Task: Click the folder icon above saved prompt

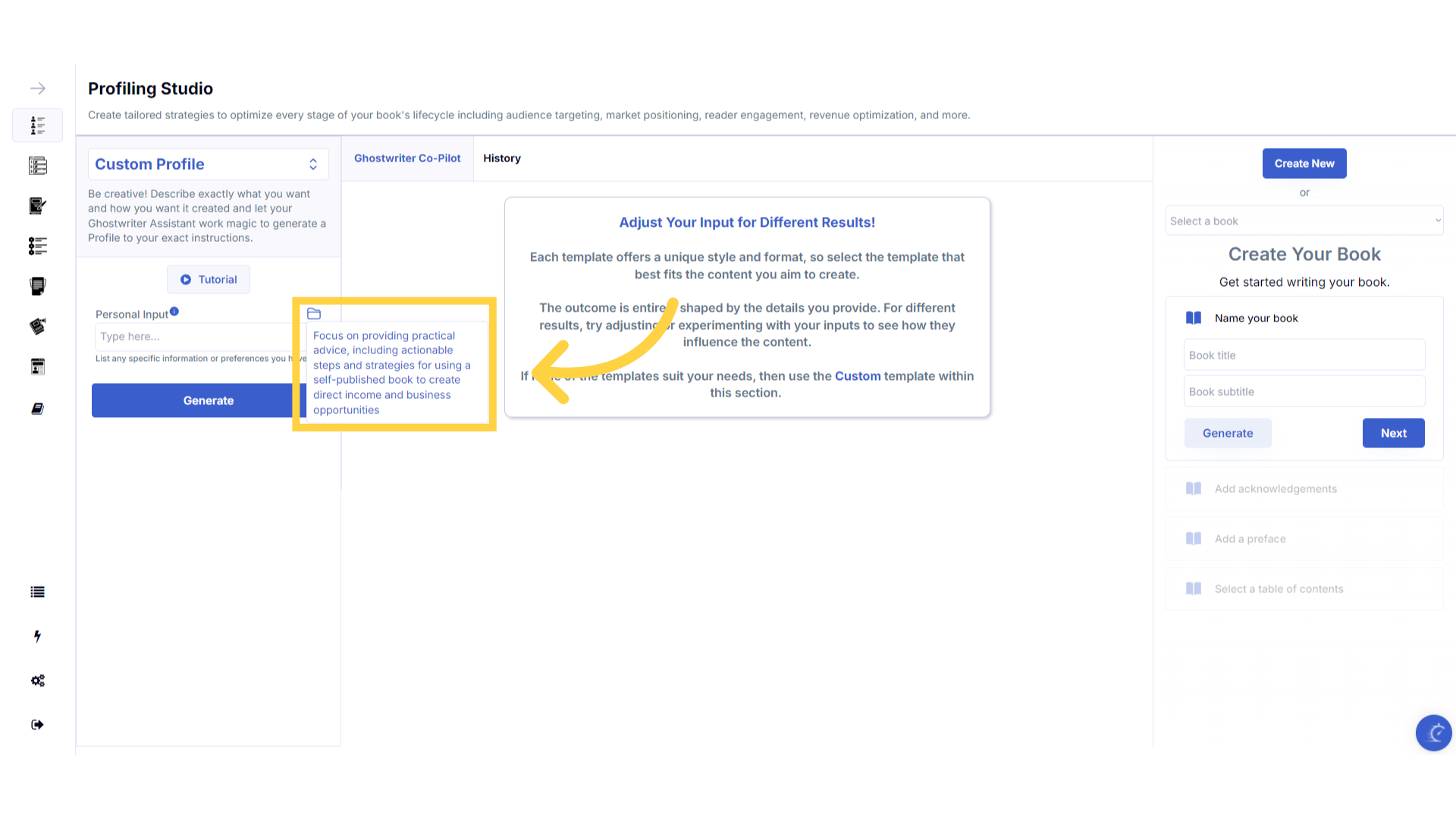Action: pyautogui.click(x=314, y=314)
